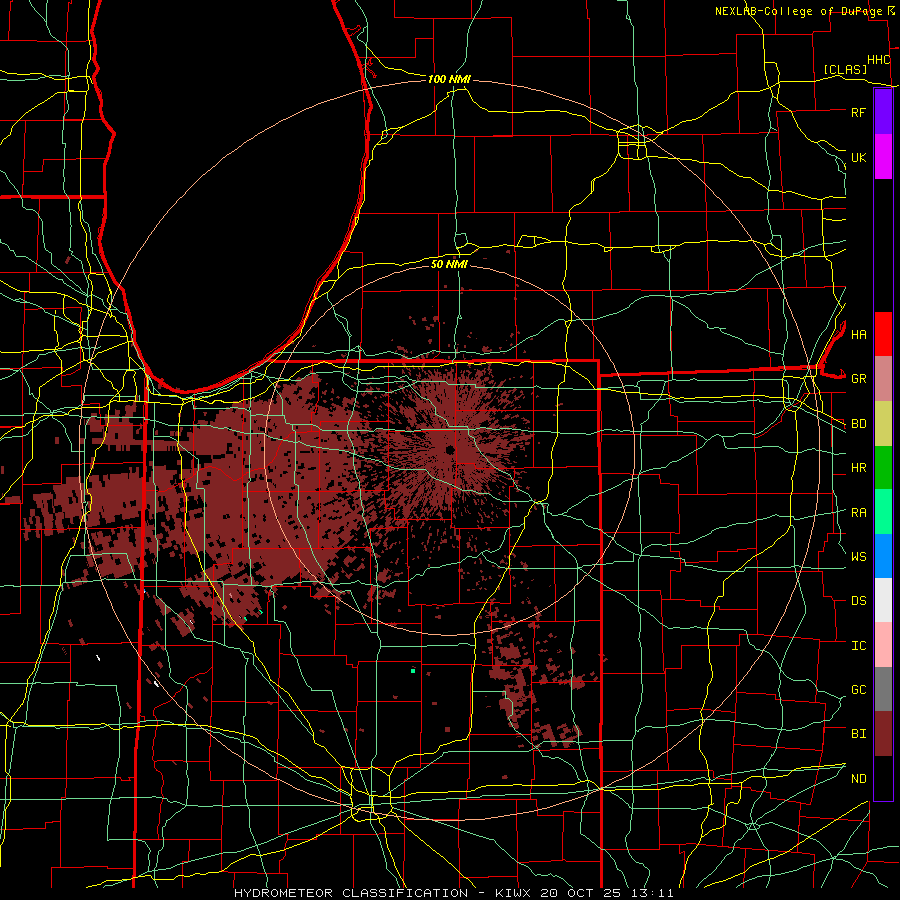This screenshot has height=900, width=900.
Task: Click the RF purple color swatch
Action: coord(883,112)
